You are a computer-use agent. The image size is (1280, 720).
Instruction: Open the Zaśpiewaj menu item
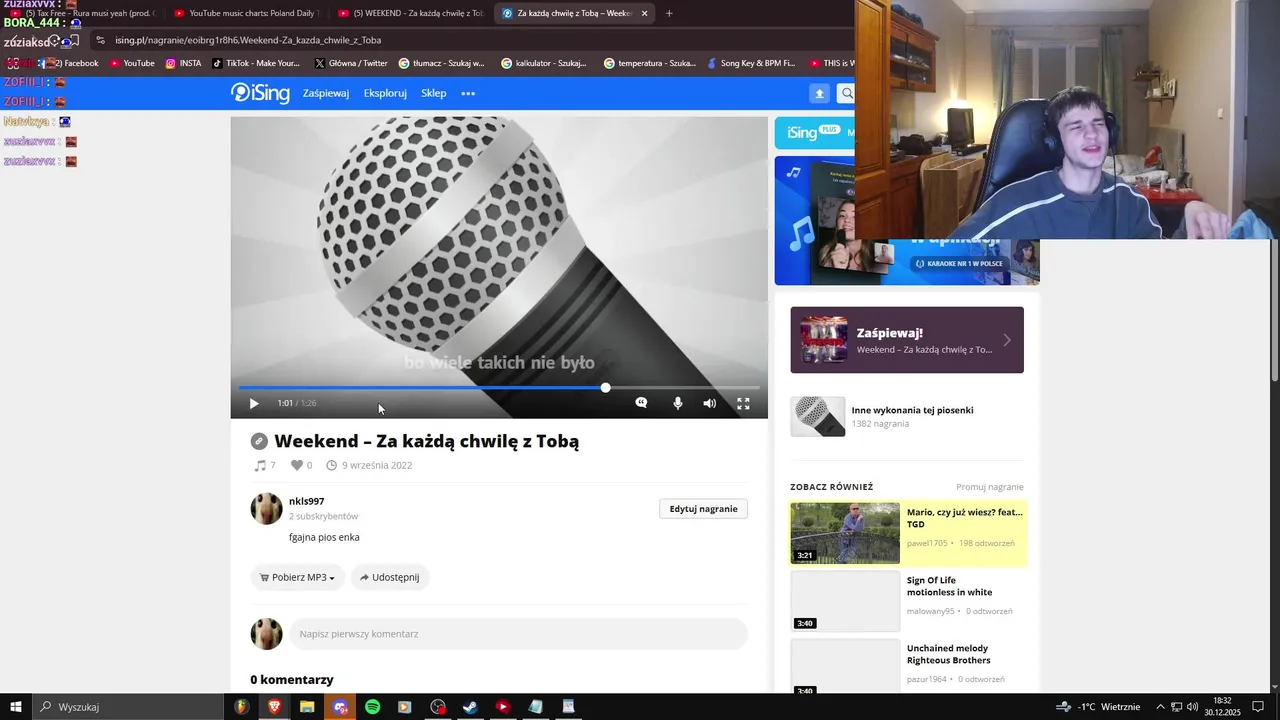[x=326, y=93]
